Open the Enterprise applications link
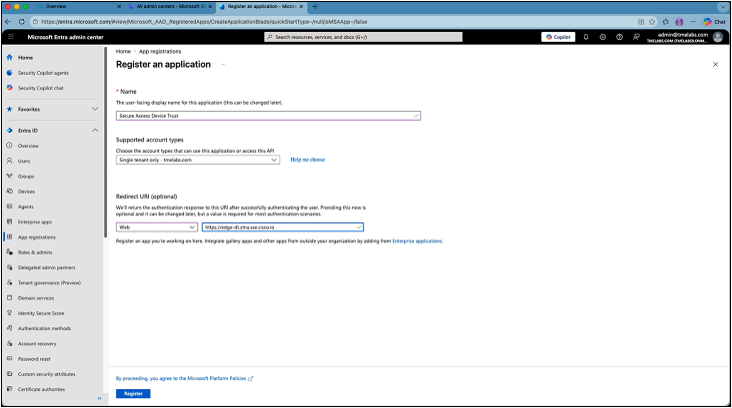732x408 pixels. (417, 241)
